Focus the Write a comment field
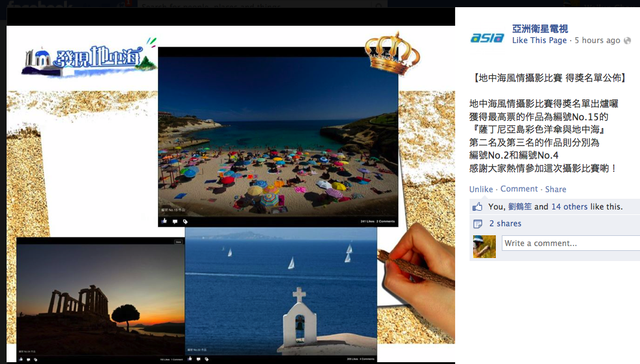 571,243
